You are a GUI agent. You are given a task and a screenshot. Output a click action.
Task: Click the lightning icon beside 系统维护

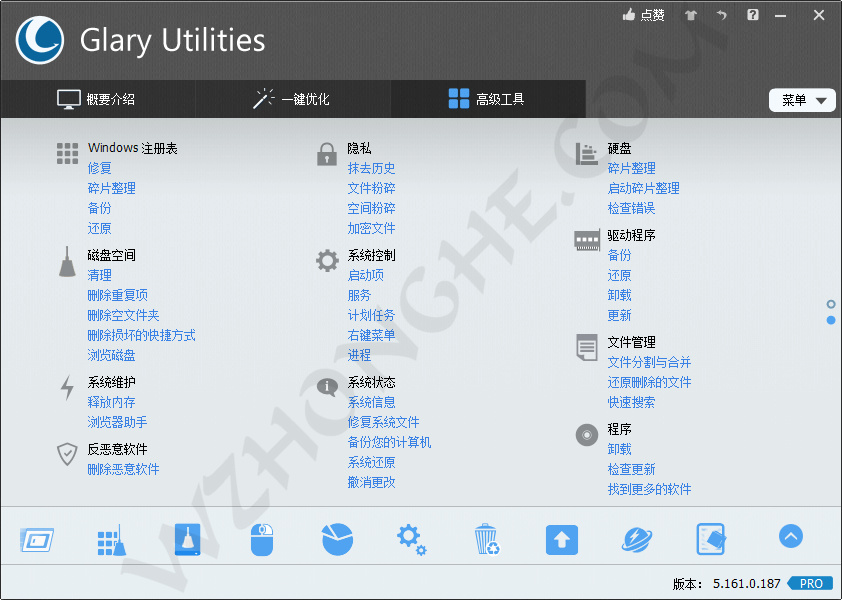65,387
